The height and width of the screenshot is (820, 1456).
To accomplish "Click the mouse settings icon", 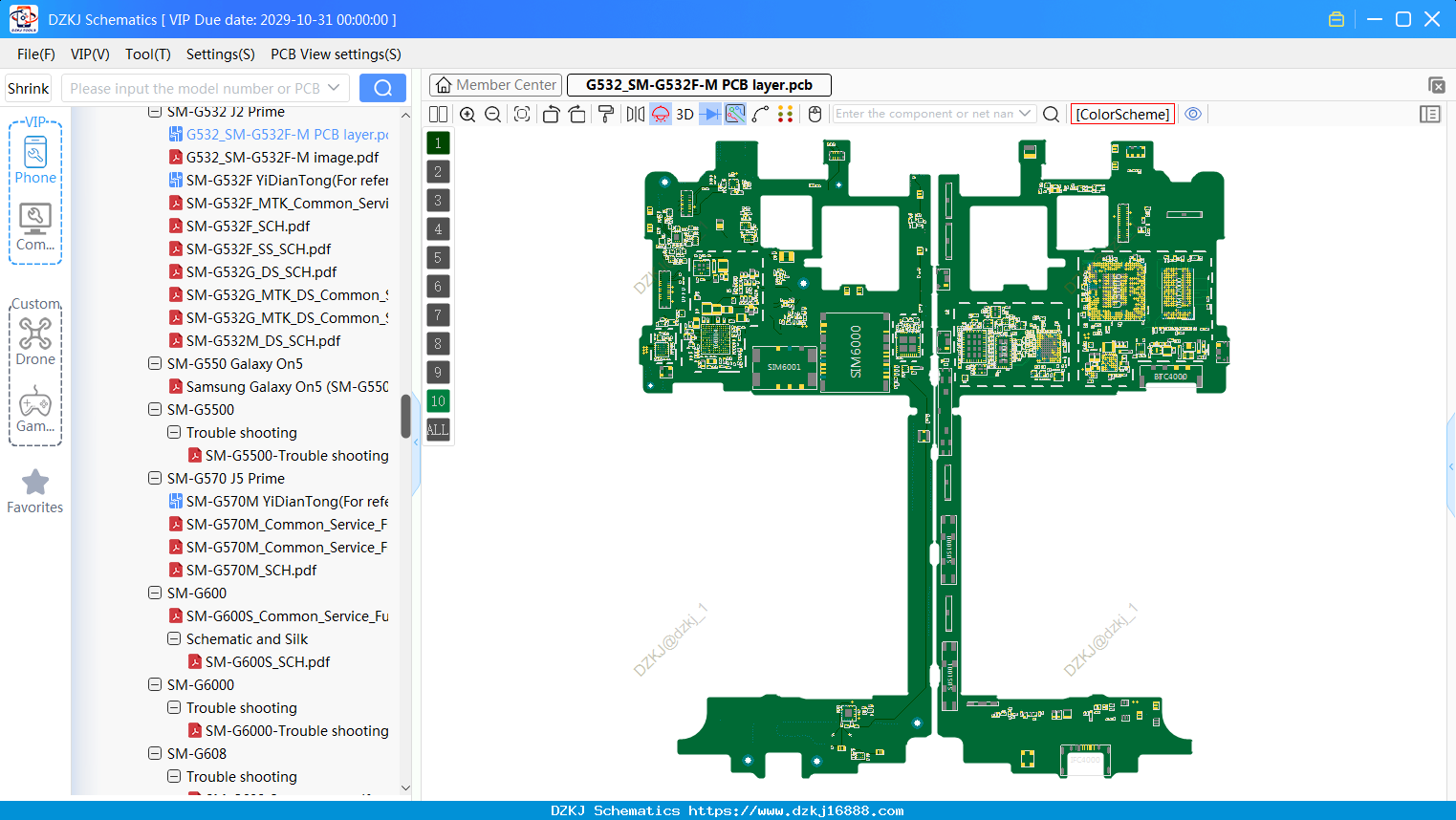I will 815,114.
